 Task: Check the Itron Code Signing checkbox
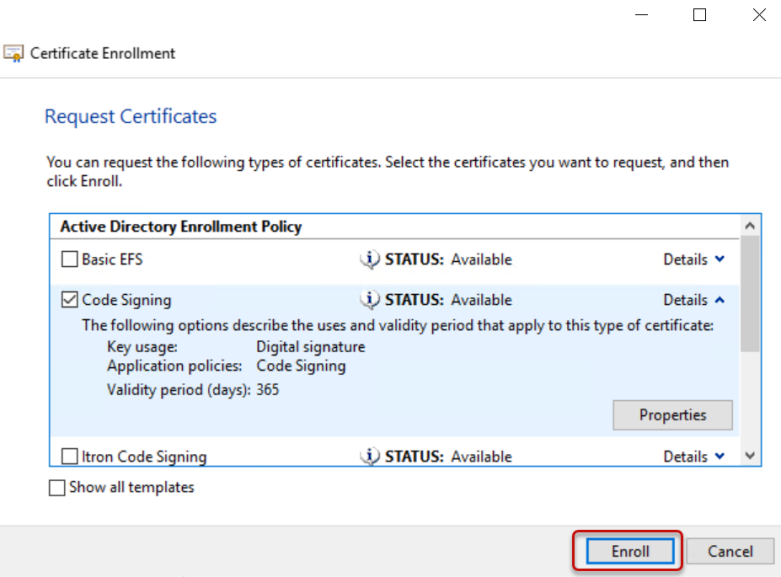70,456
